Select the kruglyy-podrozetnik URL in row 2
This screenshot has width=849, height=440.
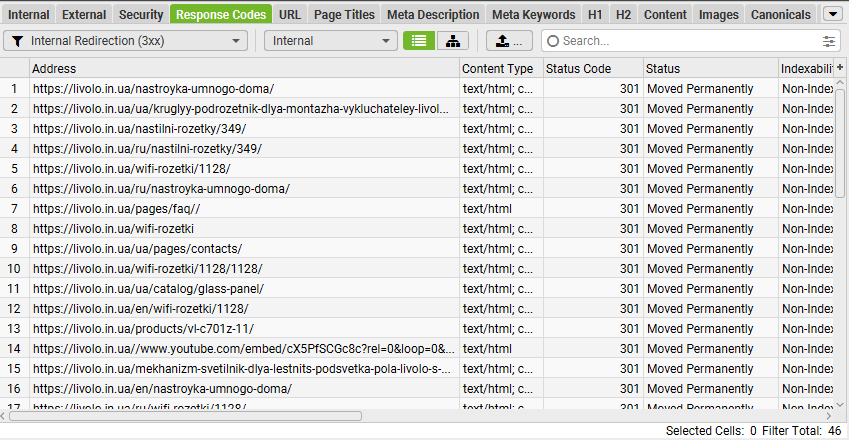(240, 109)
